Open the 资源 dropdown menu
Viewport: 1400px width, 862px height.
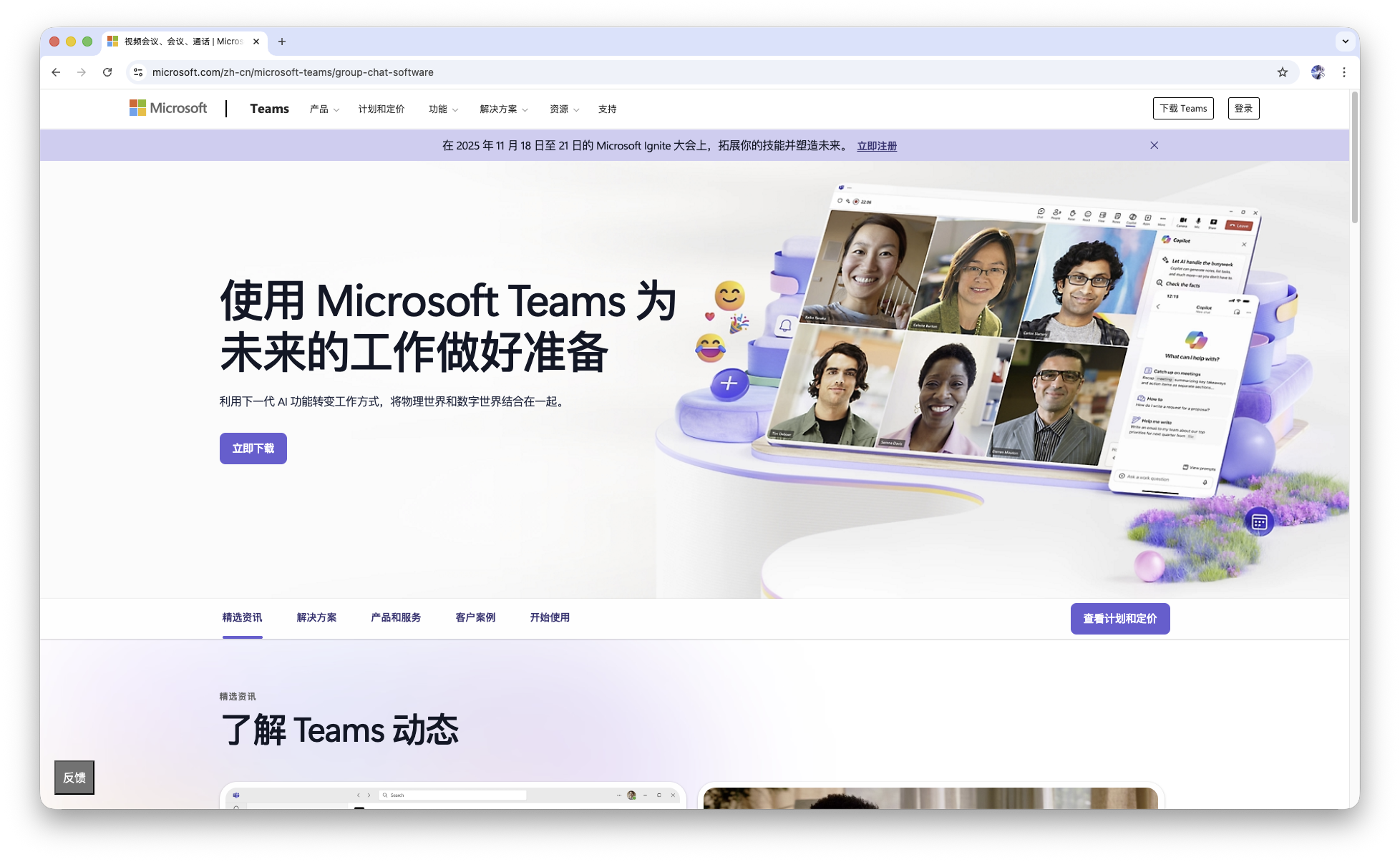tap(564, 109)
